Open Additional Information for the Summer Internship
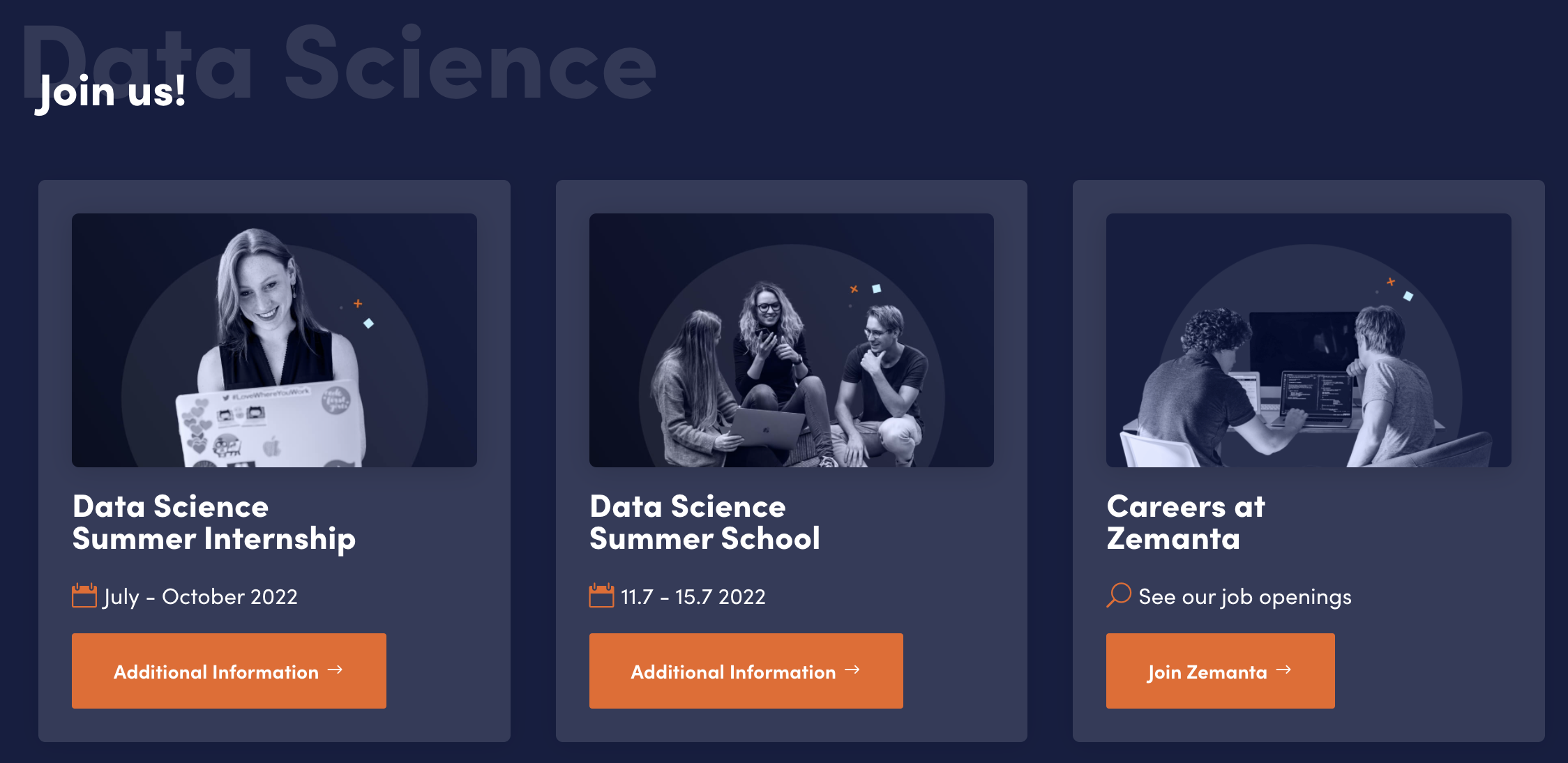This screenshot has width=1568, height=763. 229,670
